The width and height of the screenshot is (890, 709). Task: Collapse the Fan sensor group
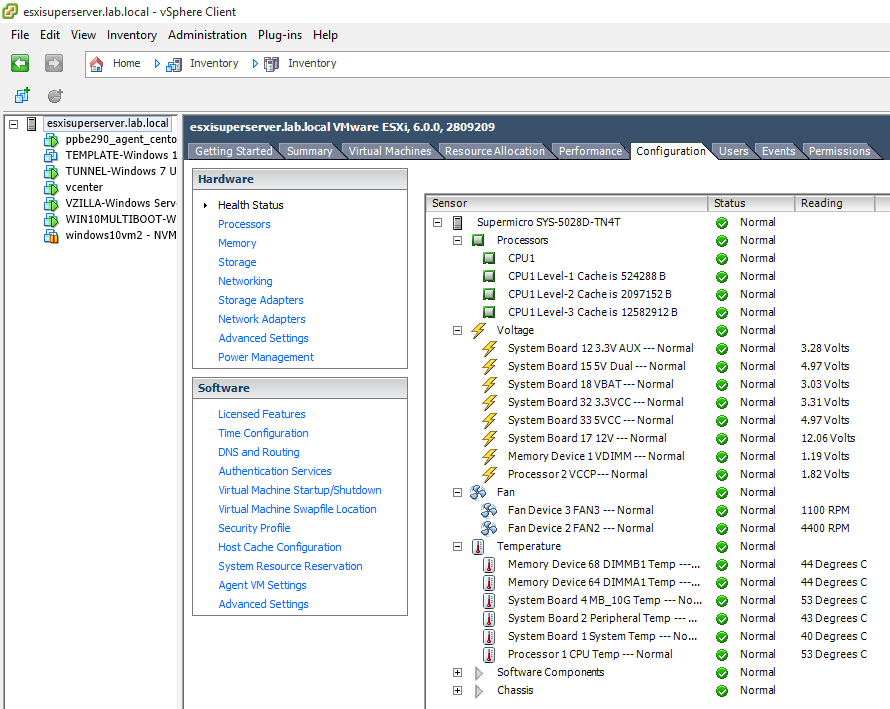click(457, 492)
